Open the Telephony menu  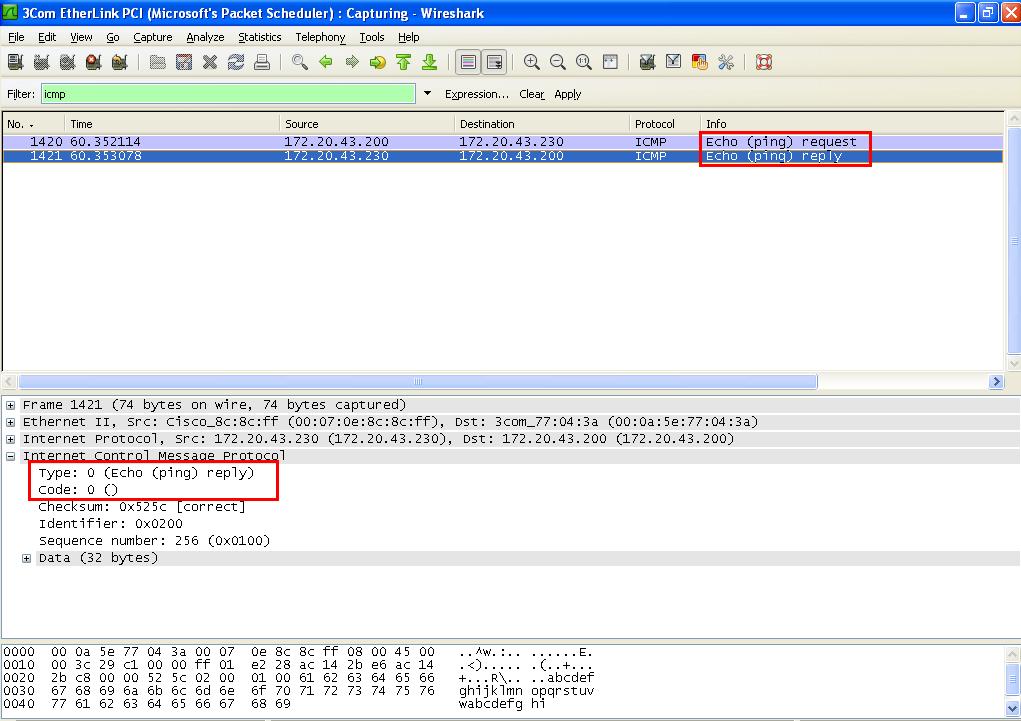pos(320,37)
